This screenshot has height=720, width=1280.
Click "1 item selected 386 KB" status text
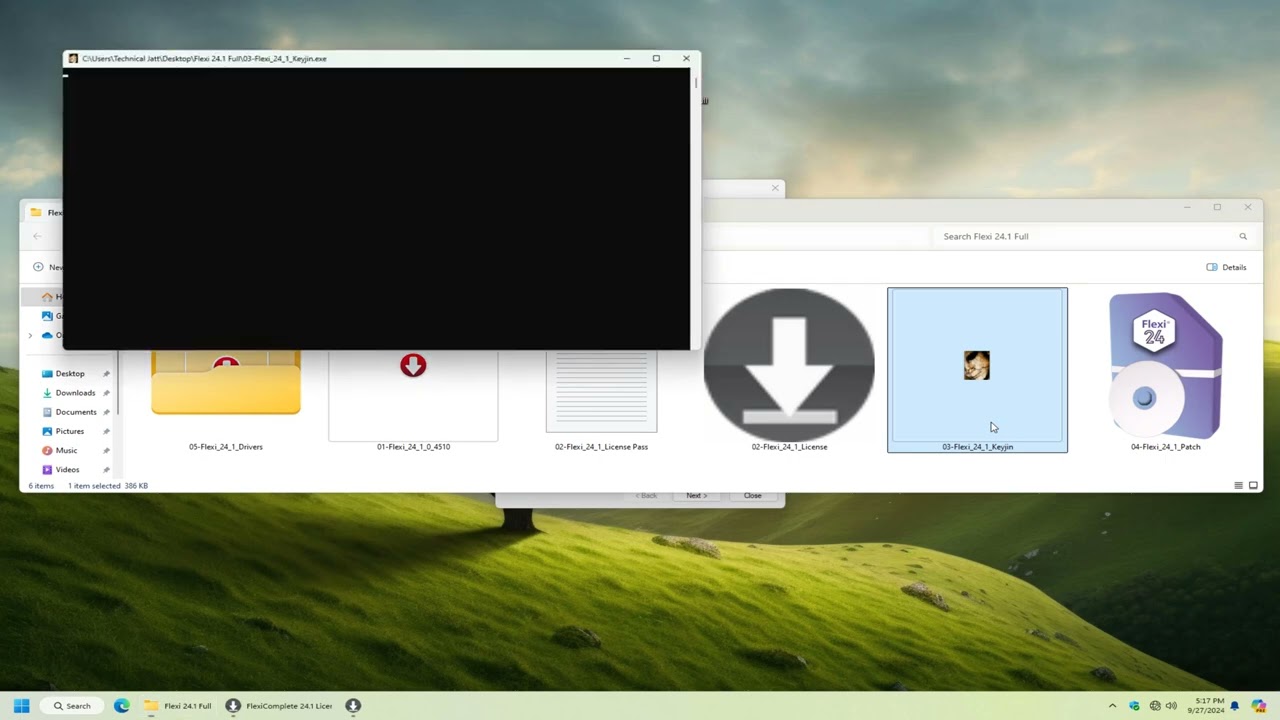108,486
